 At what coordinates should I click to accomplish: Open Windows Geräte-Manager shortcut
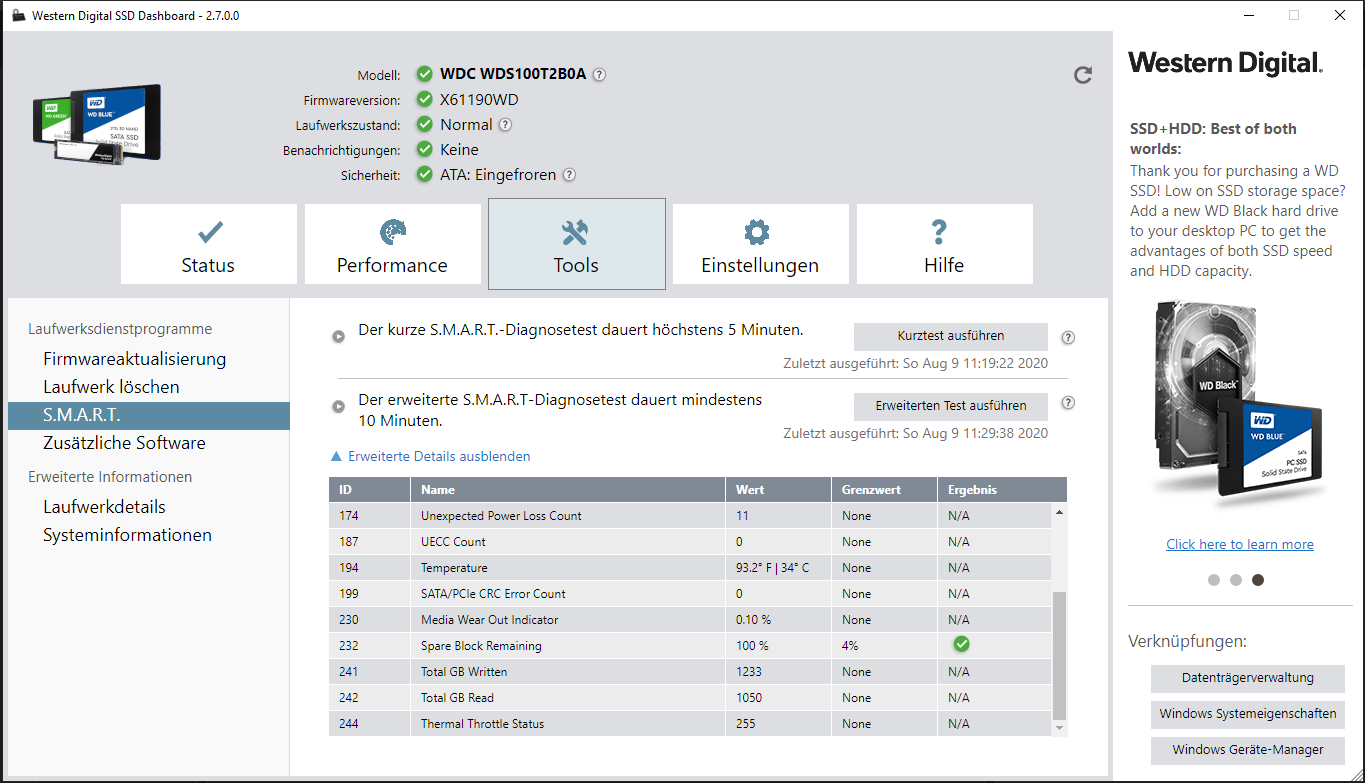coord(1247,750)
